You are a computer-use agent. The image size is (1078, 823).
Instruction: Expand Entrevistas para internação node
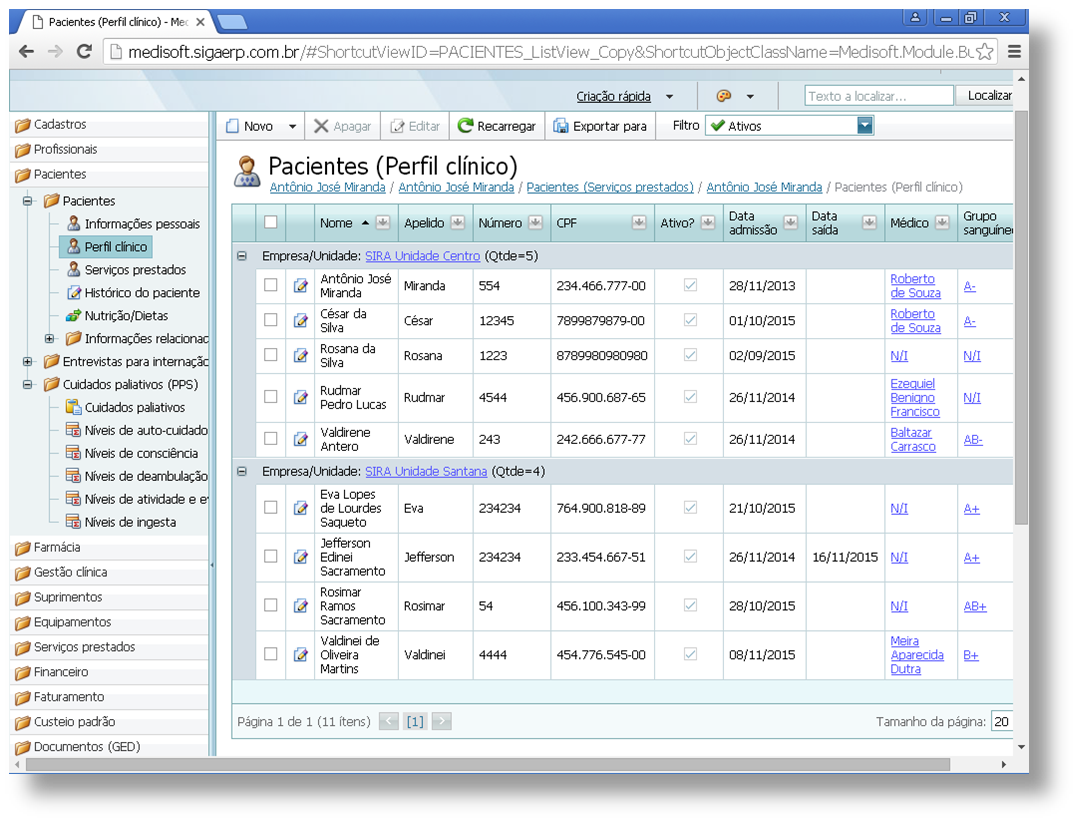pos(28,362)
